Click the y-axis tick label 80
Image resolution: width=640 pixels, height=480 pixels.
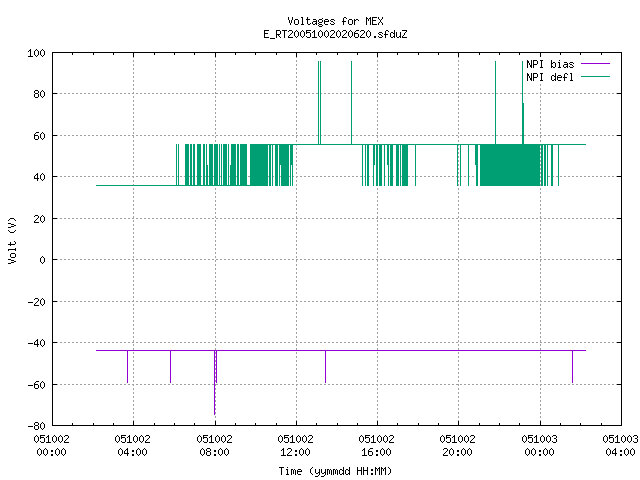tap(40, 94)
